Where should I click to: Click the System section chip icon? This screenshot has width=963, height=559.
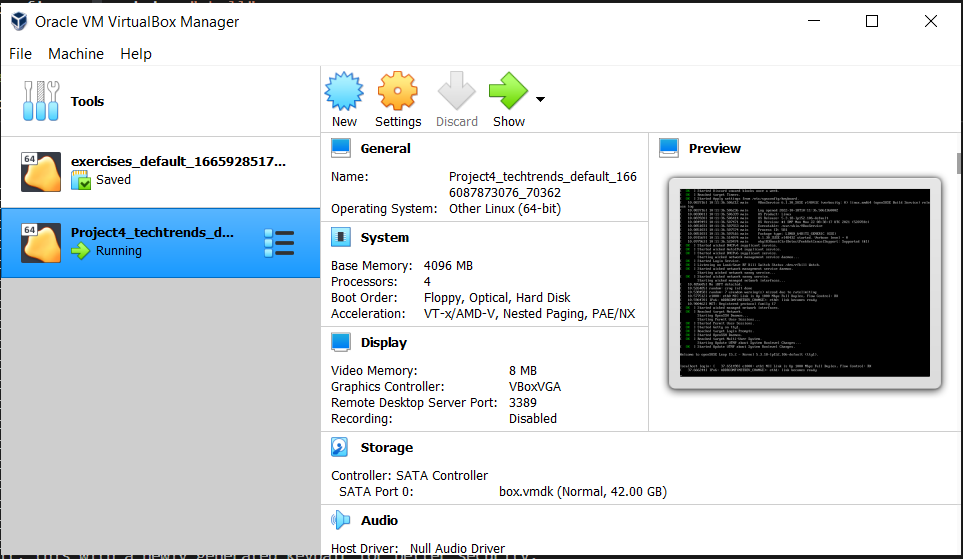pyautogui.click(x=341, y=237)
